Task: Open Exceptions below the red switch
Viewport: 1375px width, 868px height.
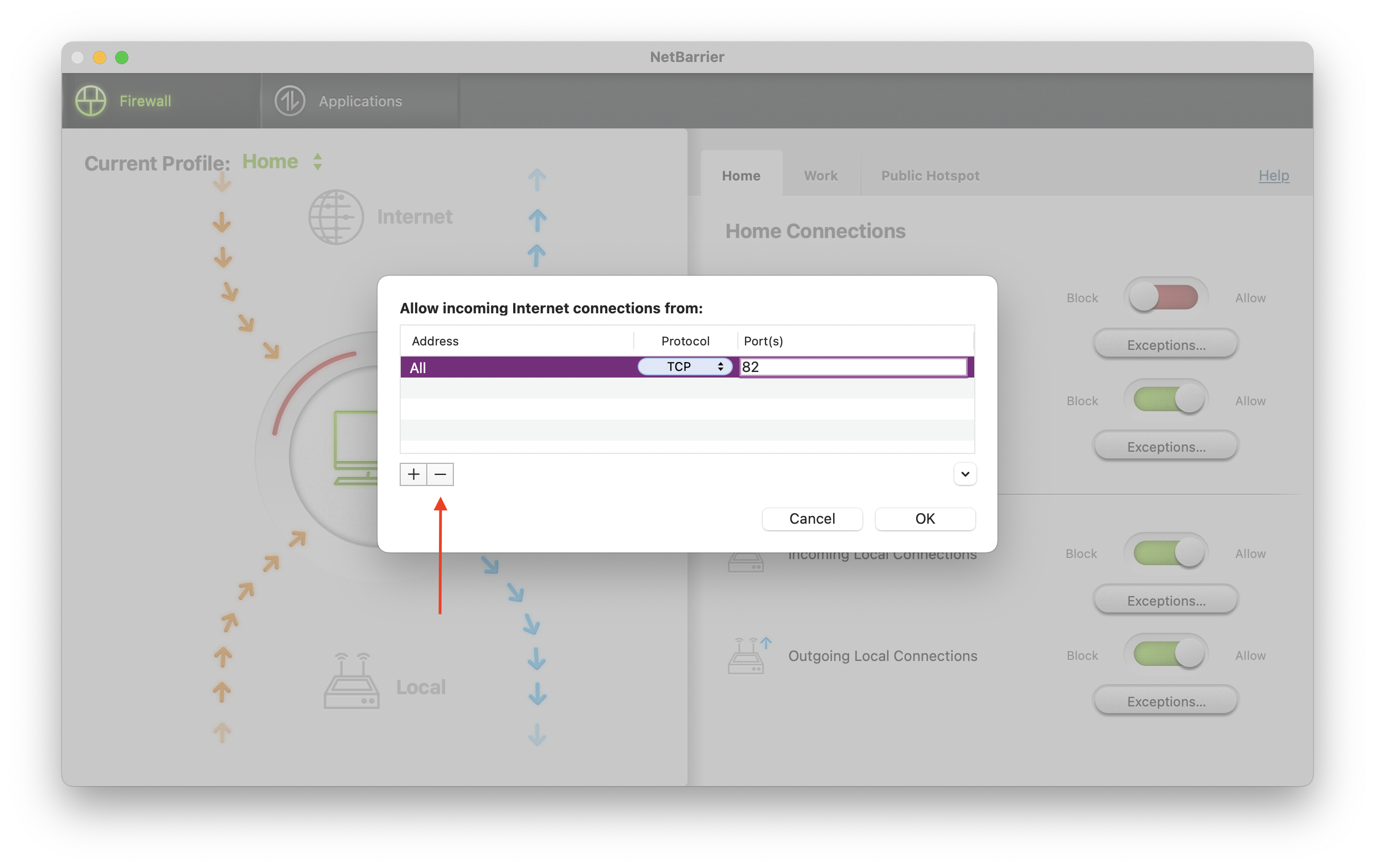Action: [x=1166, y=344]
